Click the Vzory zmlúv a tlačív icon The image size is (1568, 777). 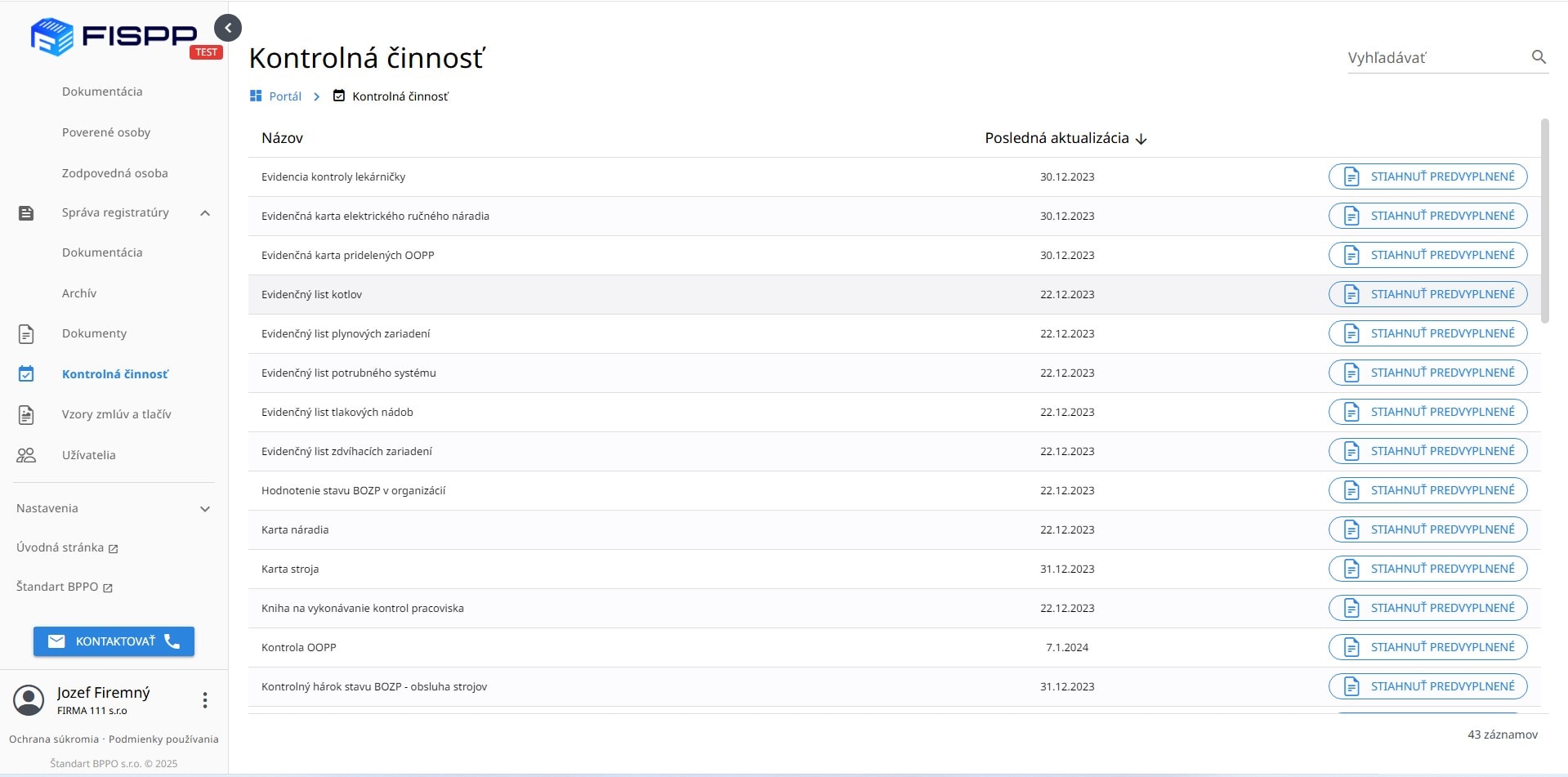coord(26,414)
